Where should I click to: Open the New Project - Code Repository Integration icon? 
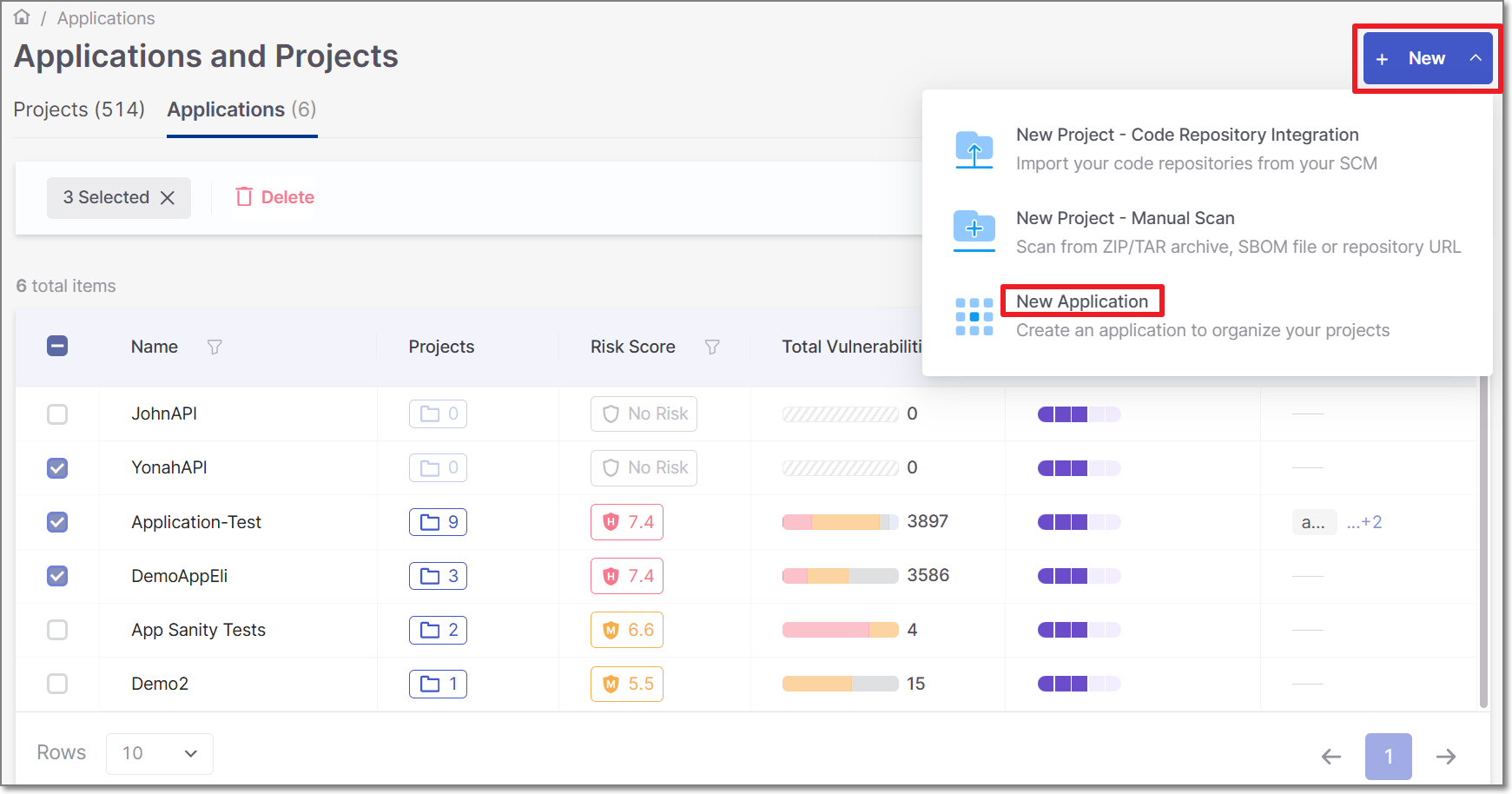974,149
